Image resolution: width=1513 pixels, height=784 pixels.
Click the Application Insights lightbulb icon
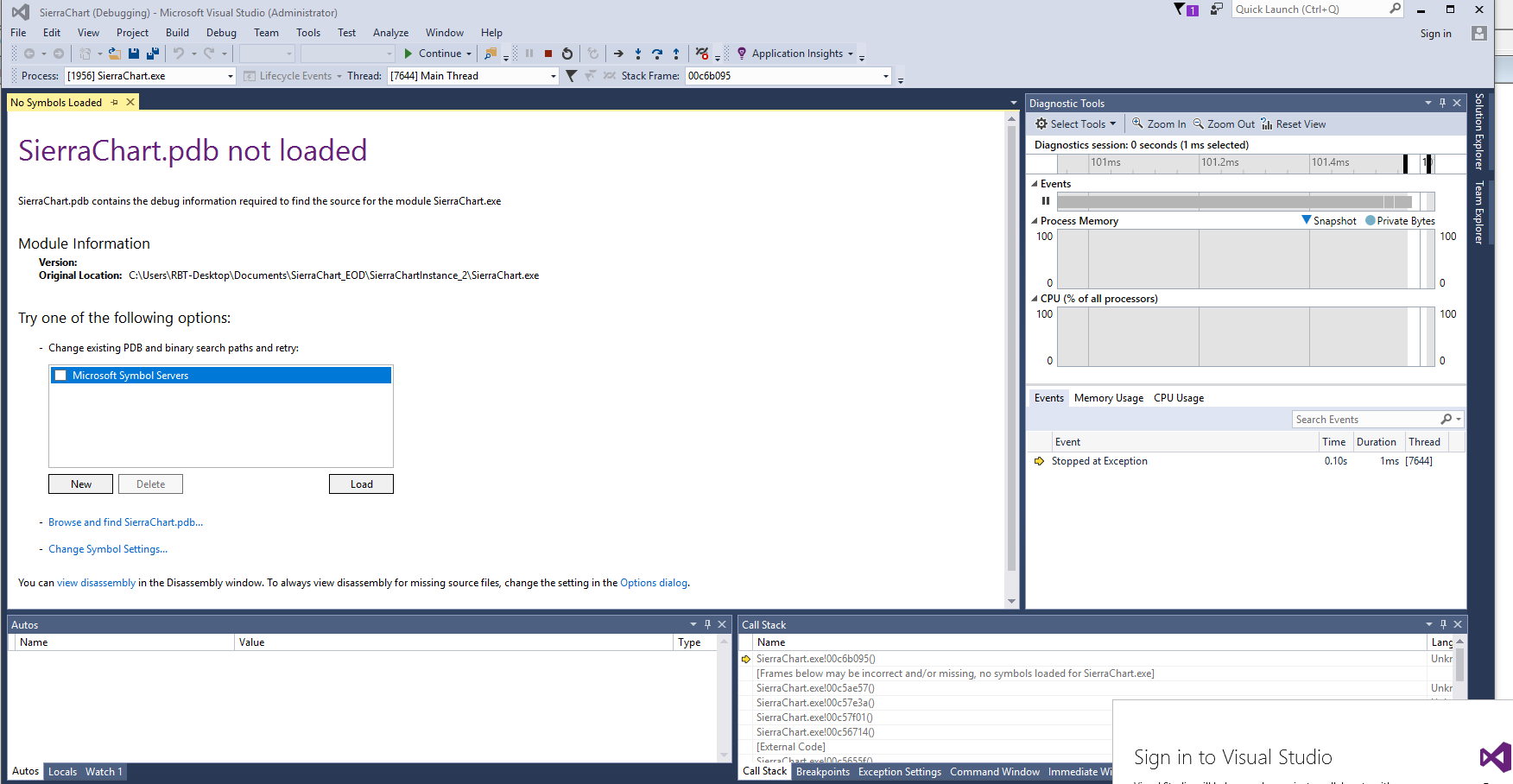[742, 54]
